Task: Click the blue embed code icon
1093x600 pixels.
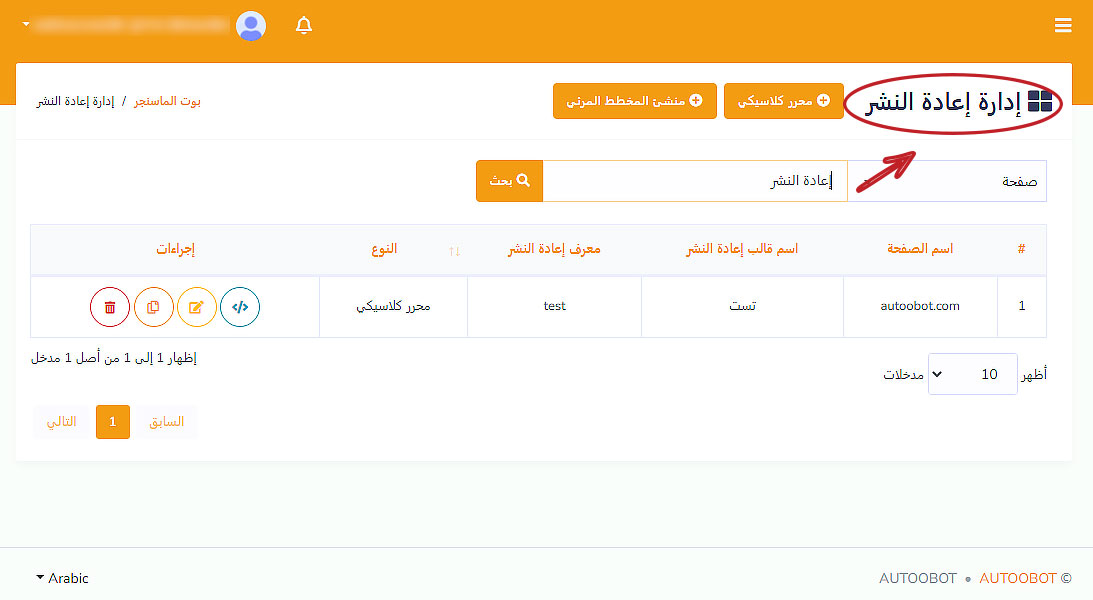Action: point(240,307)
